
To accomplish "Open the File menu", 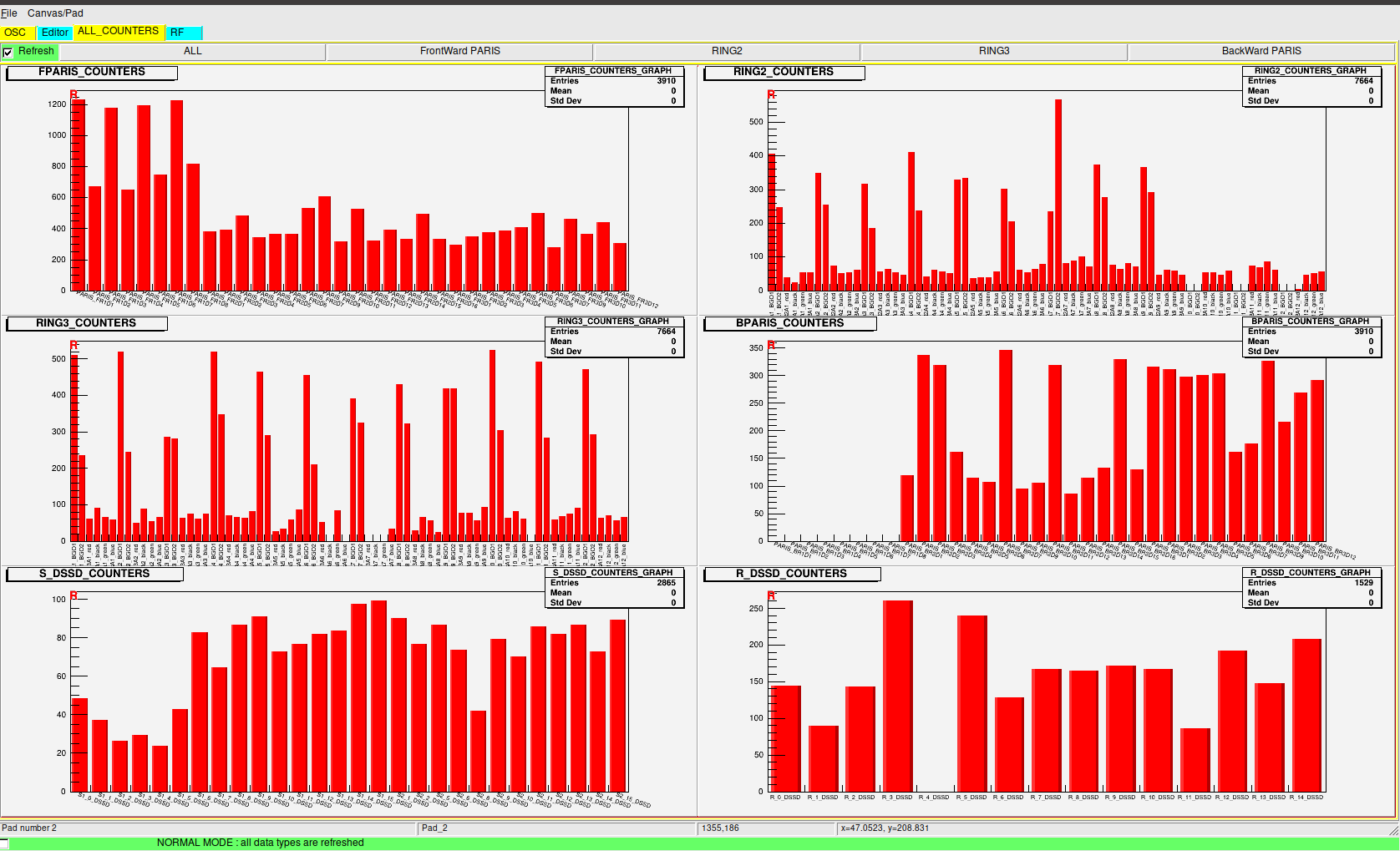I will [9, 13].
